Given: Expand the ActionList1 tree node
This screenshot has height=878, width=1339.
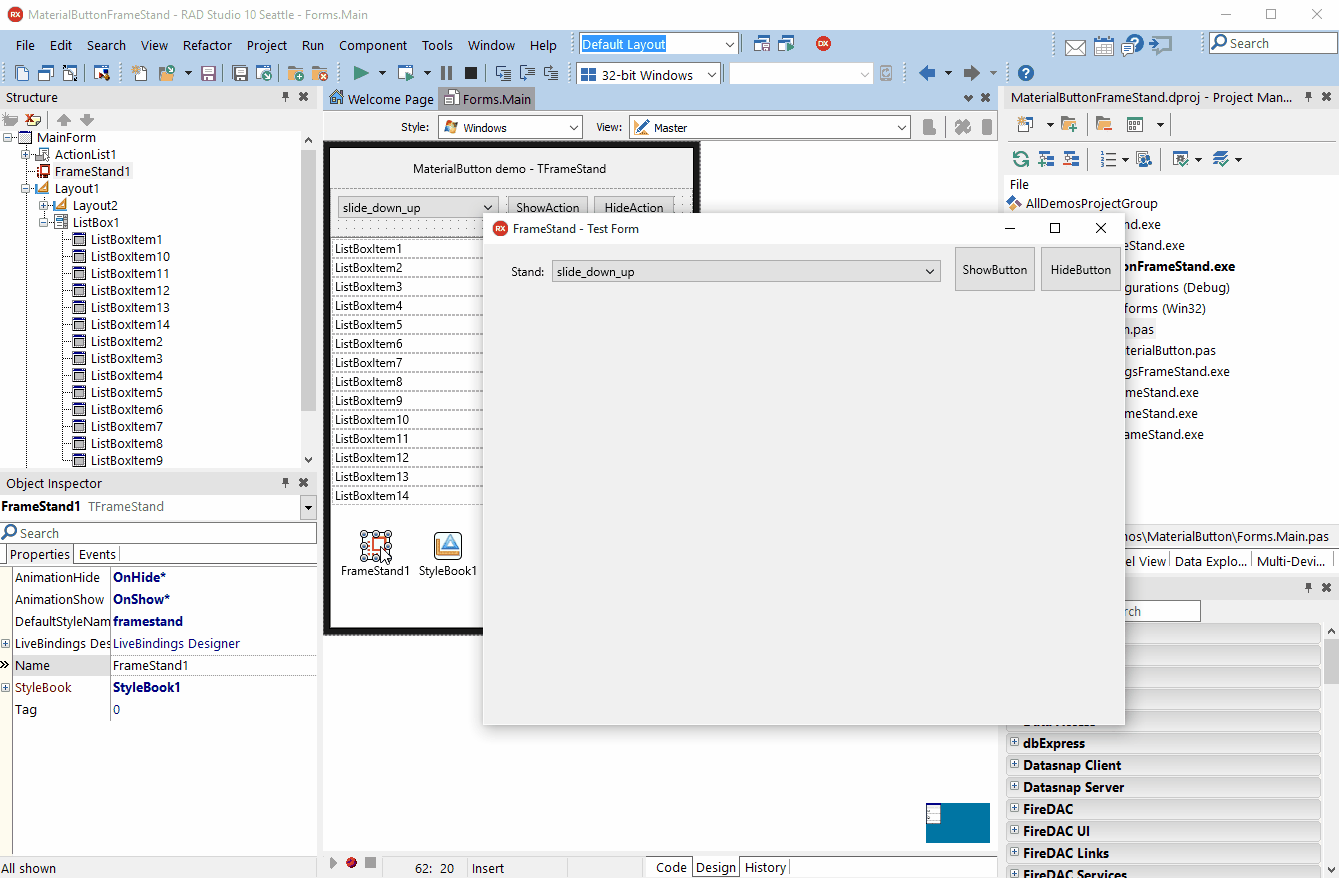Looking at the screenshot, I should [27, 155].
